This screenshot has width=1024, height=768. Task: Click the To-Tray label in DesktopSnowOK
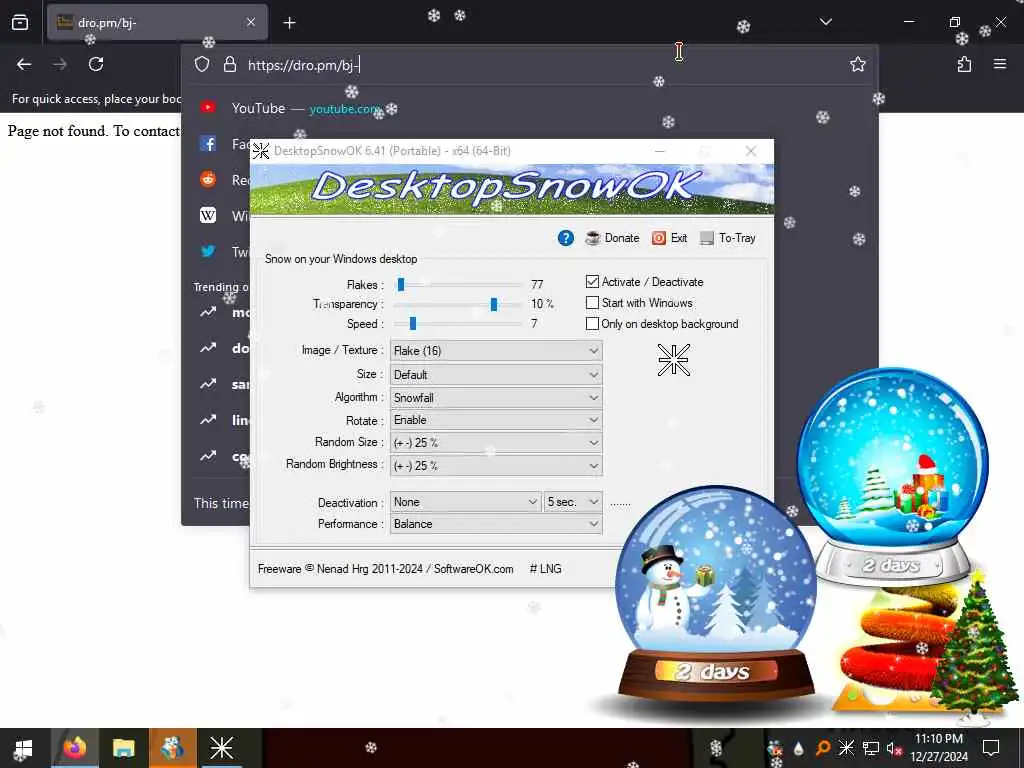(x=737, y=238)
